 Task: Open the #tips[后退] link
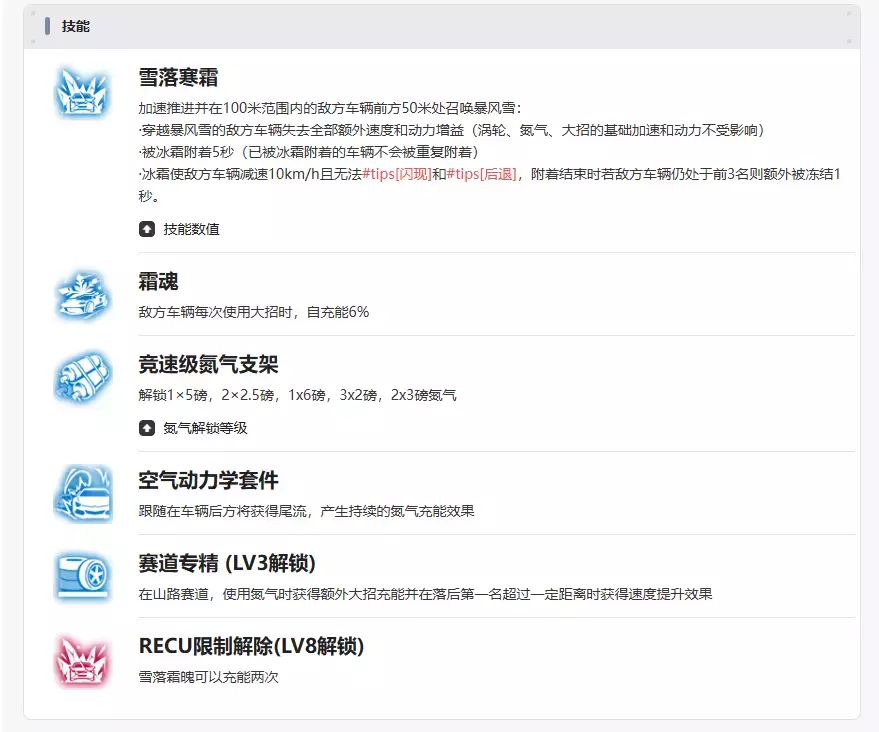point(482,173)
